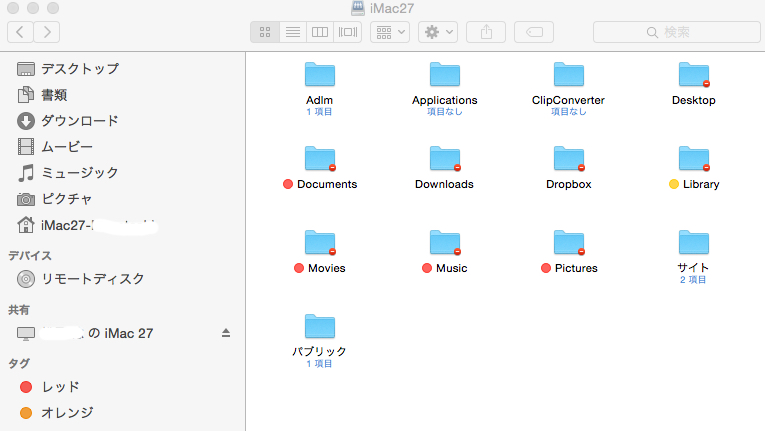Screen dimensions: 765x431
Task: Select the Dropbox folder icon
Action: (x=568, y=158)
